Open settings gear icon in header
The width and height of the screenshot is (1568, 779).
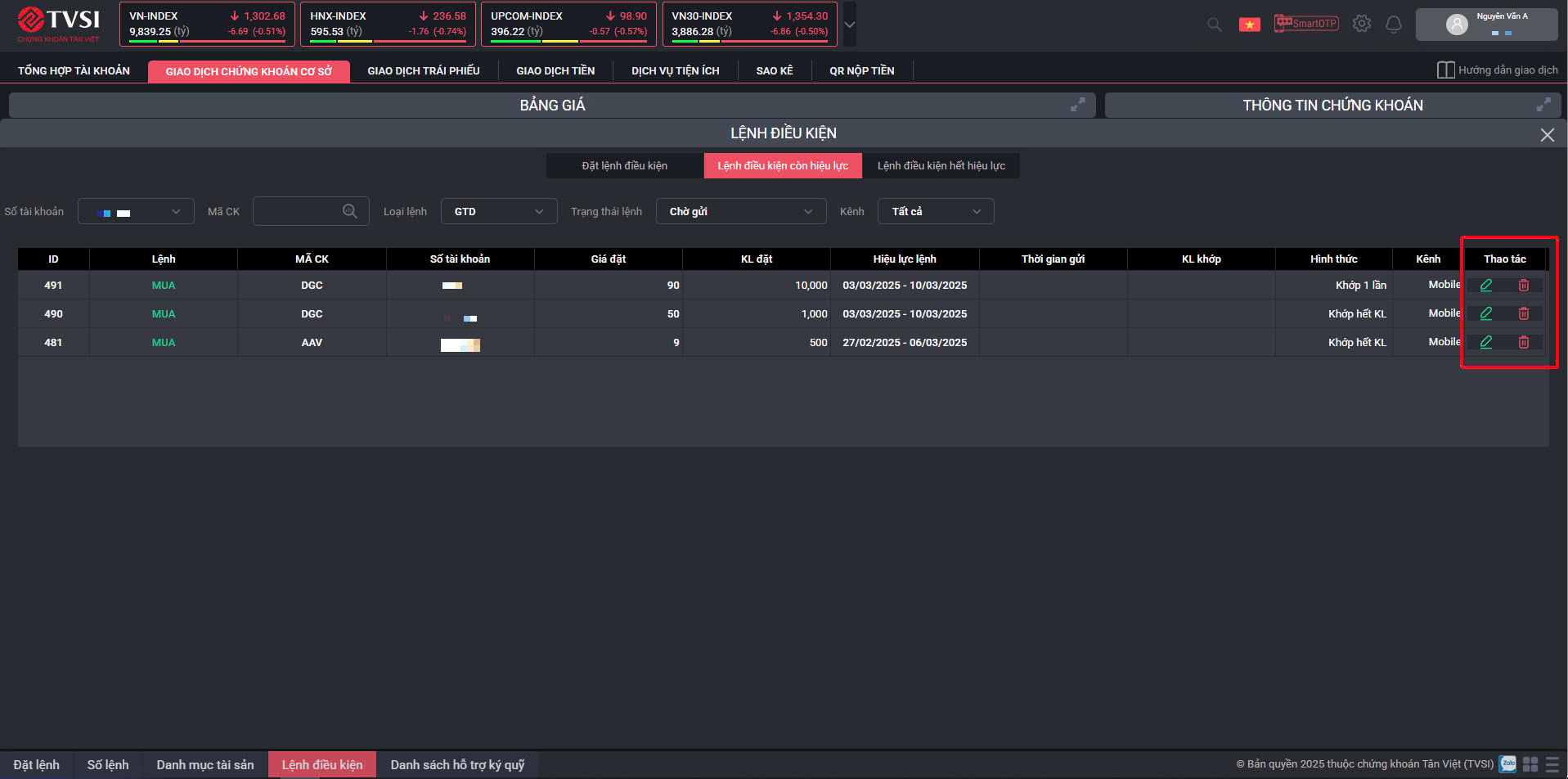tap(1361, 24)
